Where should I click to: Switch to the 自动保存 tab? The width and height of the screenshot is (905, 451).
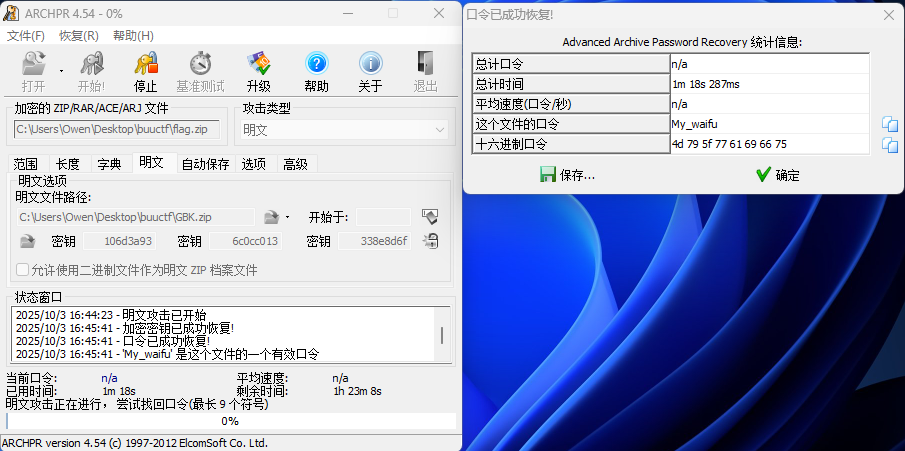pyautogui.click(x=205, y=165)
